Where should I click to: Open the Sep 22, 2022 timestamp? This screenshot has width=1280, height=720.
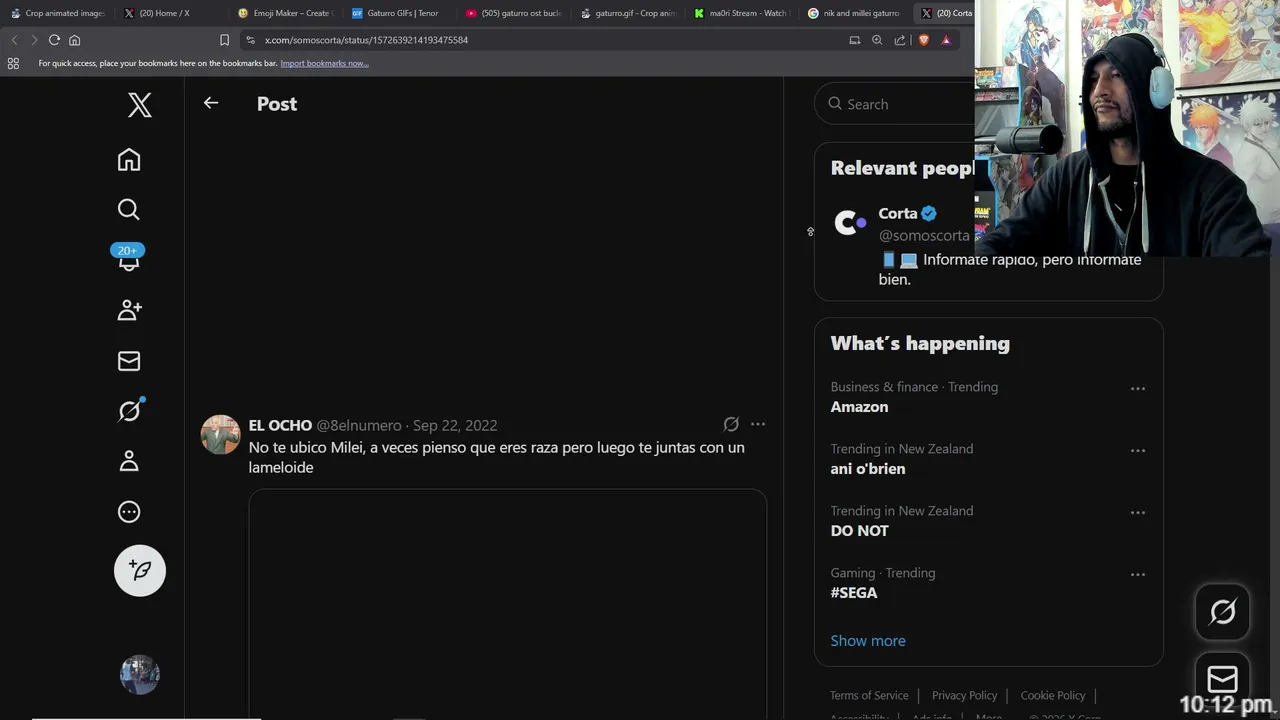click(455, 425)
